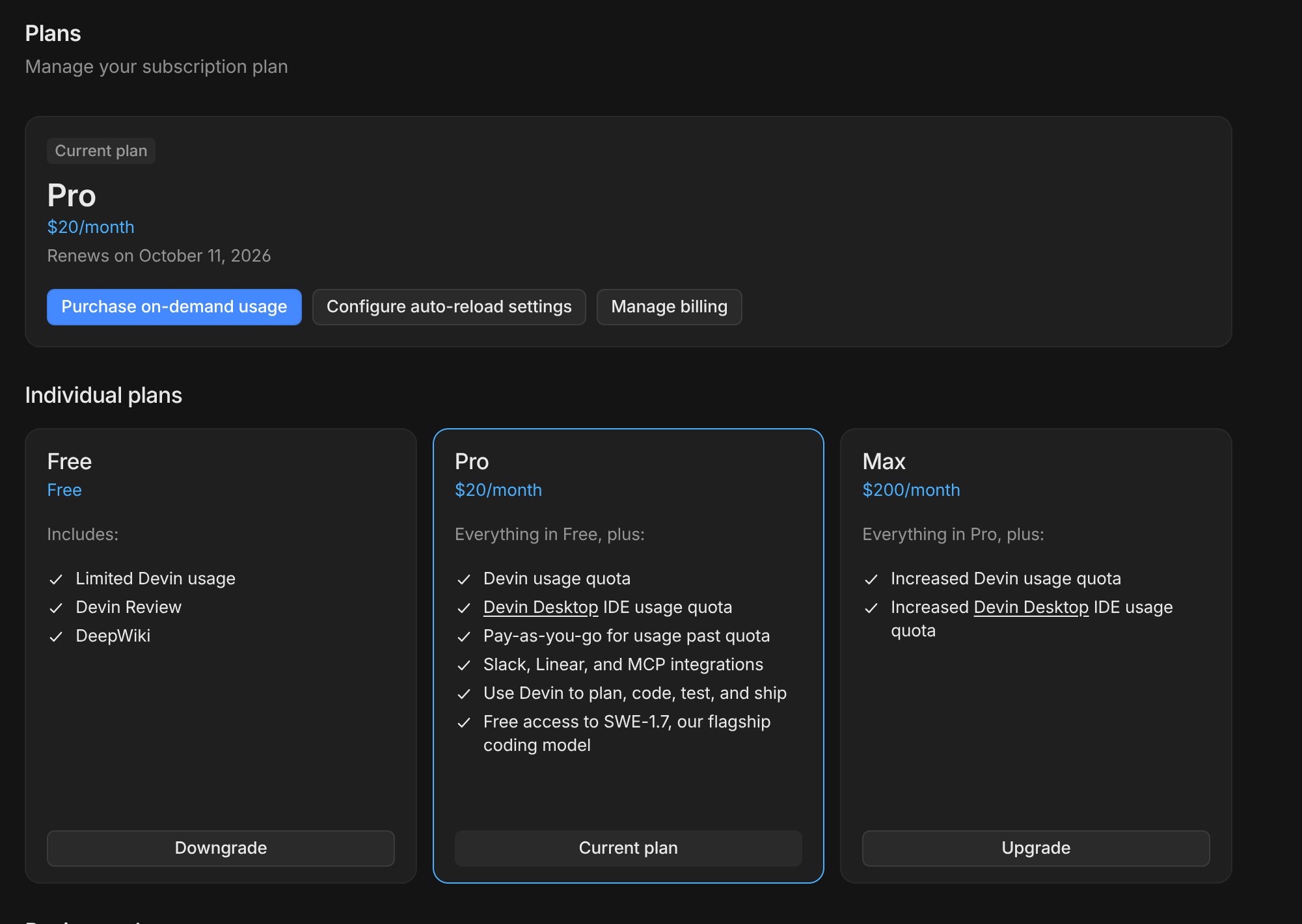Click checkmark beside Pay-as-you-go for usage past quota
This screenshot has height=924, width=1302.
point(464,636)
